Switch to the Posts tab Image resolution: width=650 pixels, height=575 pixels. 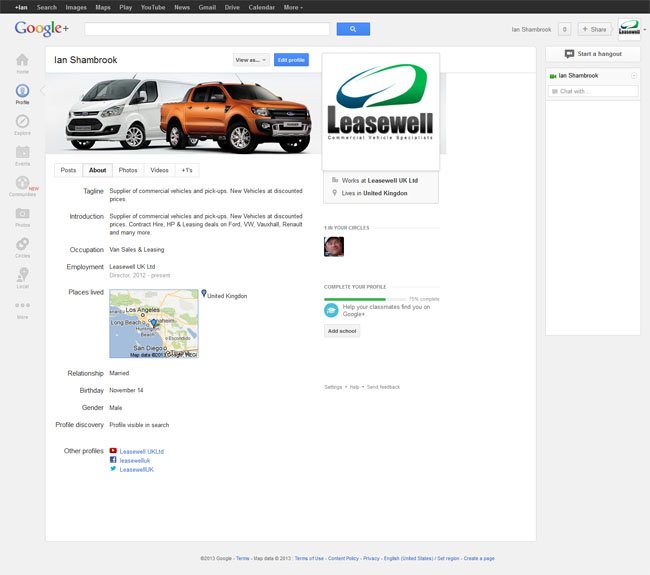pyautogui.click(x=68, y=170)
